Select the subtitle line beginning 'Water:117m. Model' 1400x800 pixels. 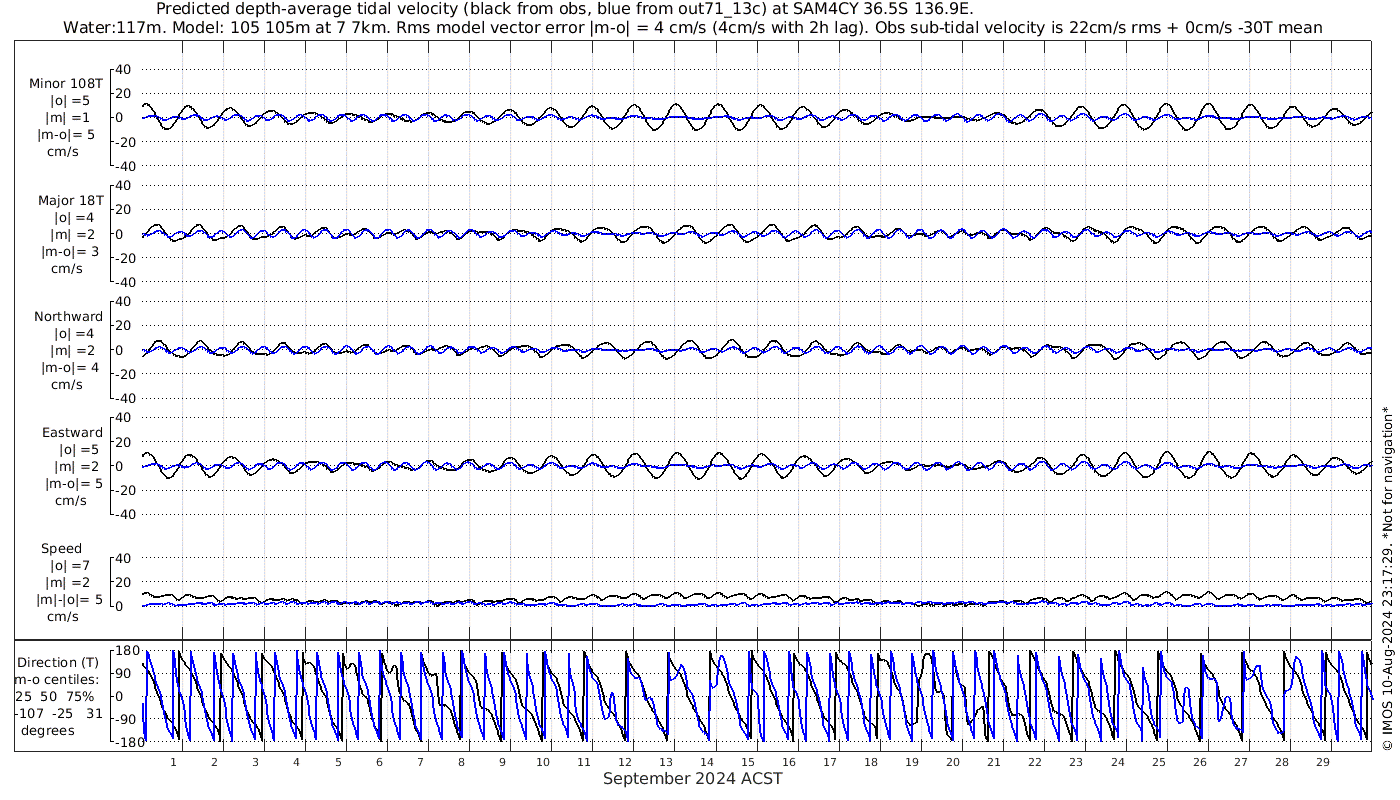[x=693, y=28]
